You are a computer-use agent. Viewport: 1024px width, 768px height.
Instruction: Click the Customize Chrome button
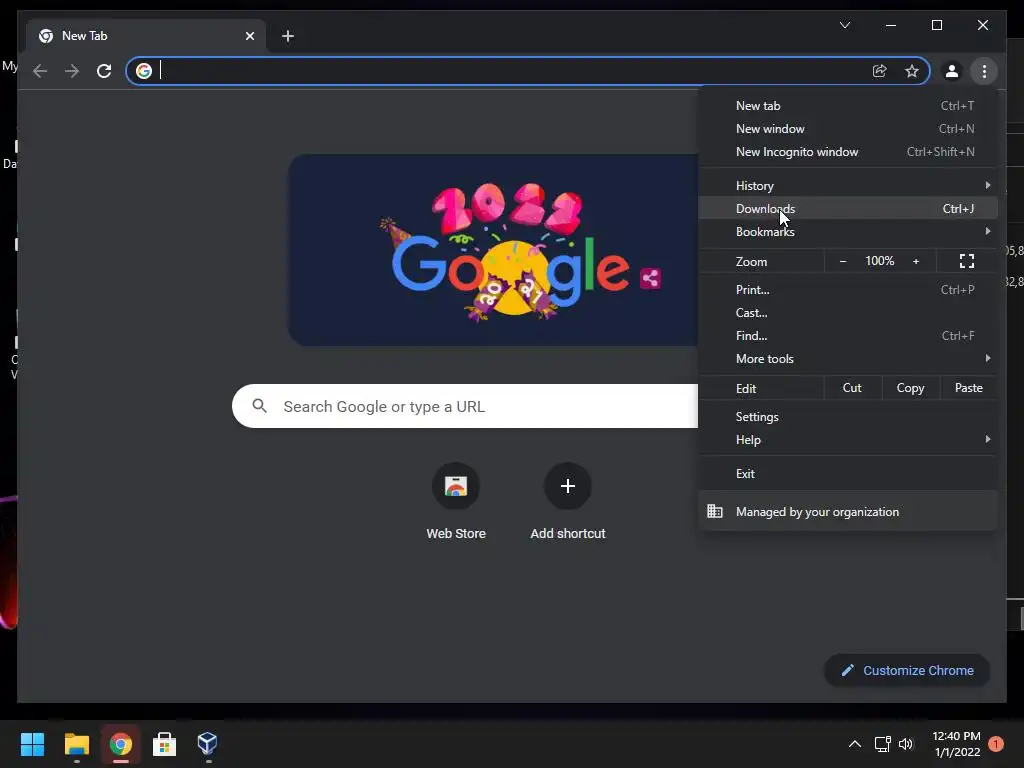906,670
